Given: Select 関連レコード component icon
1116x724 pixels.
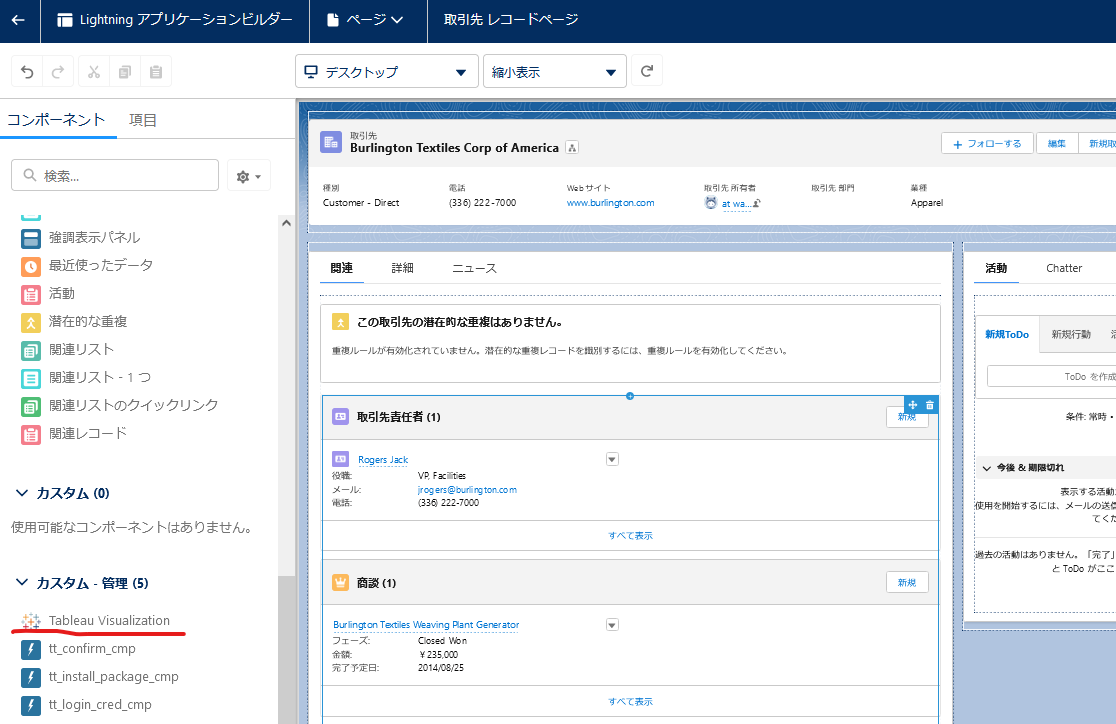Looking at the screenshot, I should (31, 434).
